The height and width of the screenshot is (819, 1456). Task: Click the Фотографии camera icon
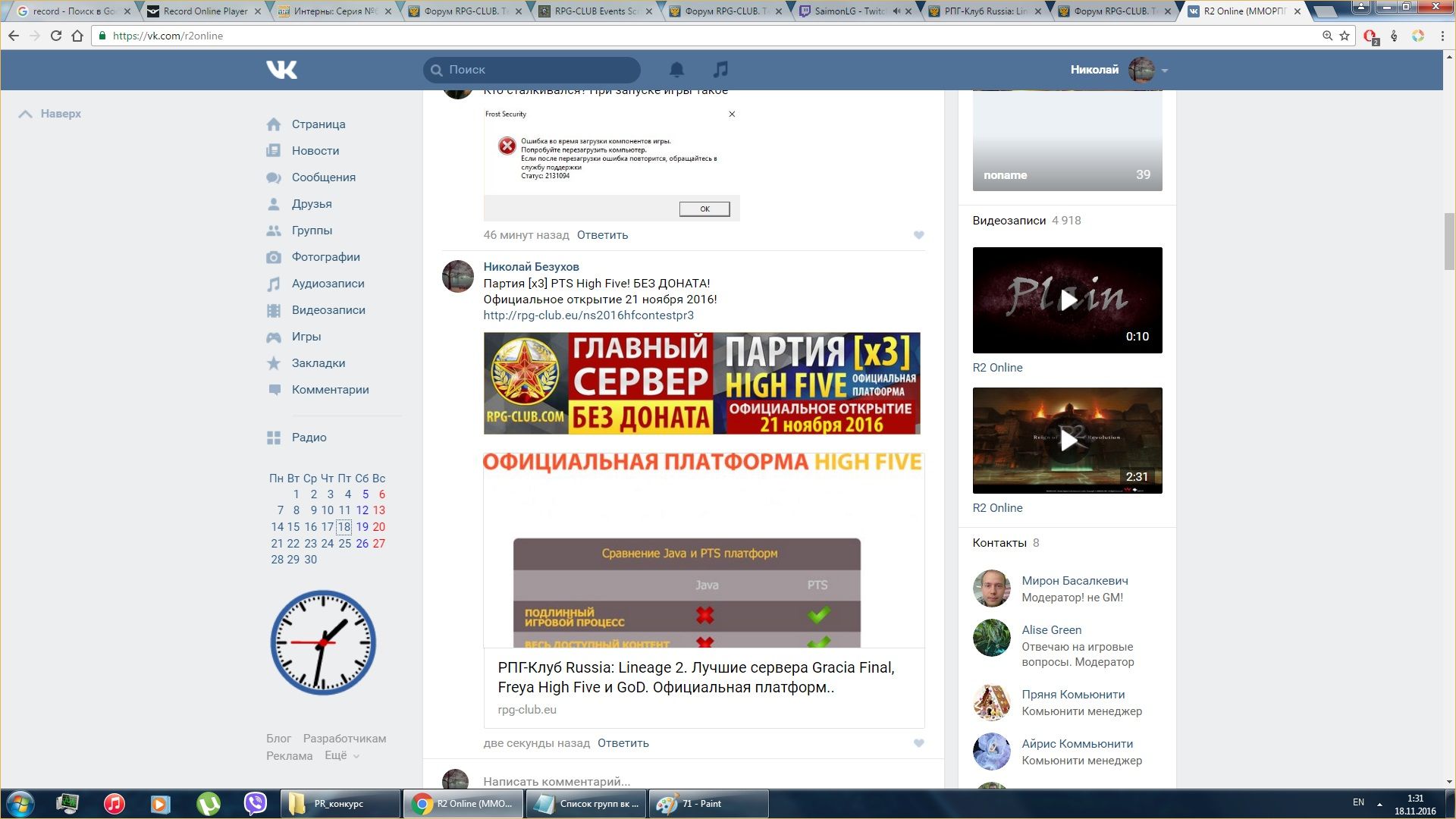tap(274, 257)
